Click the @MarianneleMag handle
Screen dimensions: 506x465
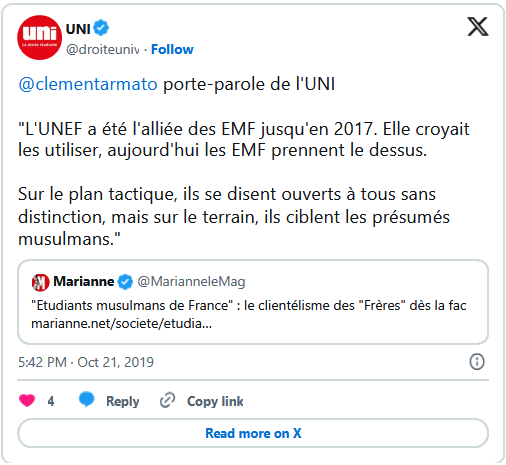[x=191, y=282]
